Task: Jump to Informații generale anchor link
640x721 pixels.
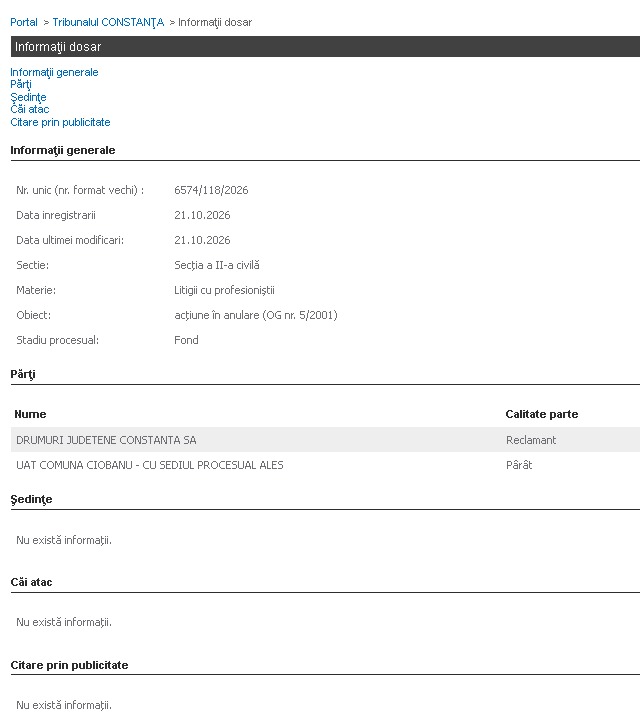Action: [54, 72]
